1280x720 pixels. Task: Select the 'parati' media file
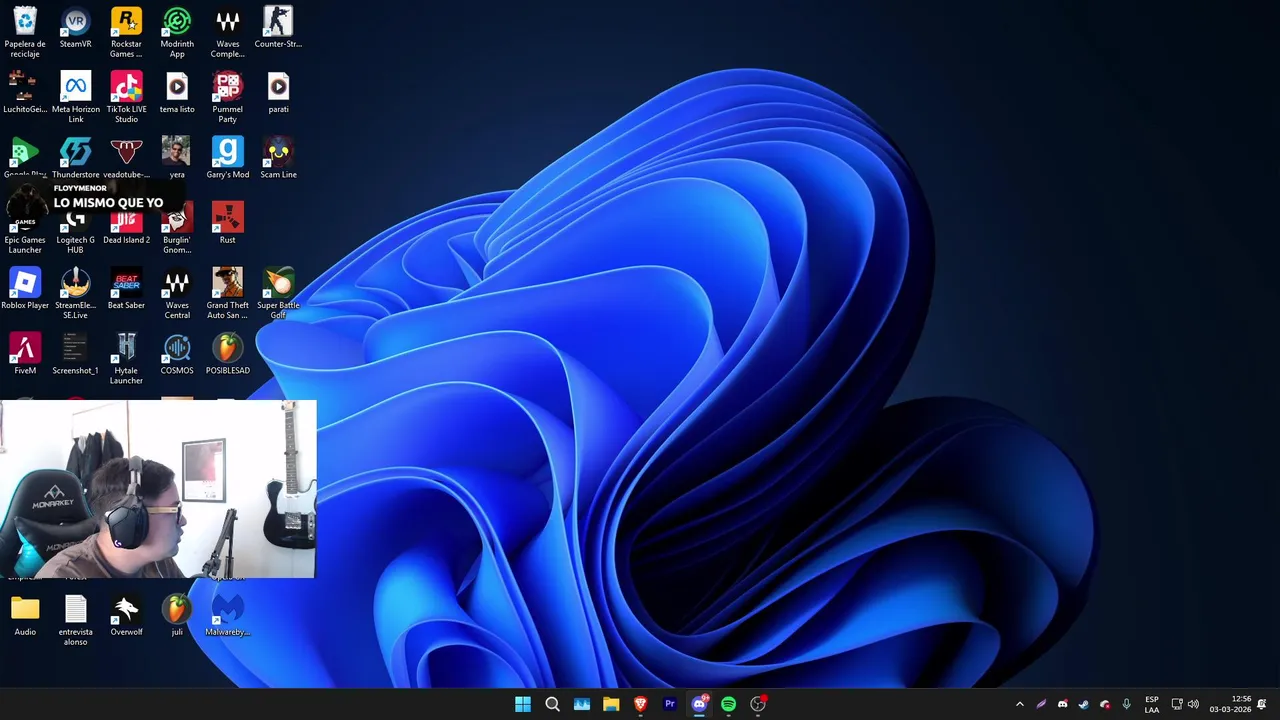click(x=278, y=93)
